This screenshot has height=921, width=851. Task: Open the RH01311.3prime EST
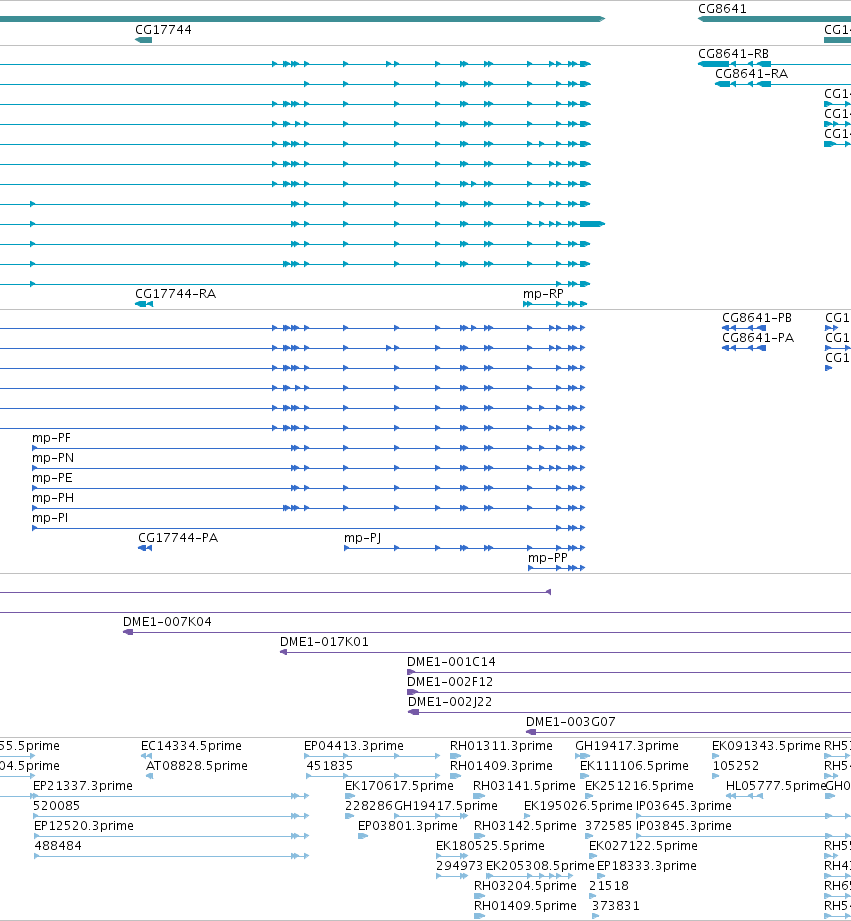click(501, 746)
